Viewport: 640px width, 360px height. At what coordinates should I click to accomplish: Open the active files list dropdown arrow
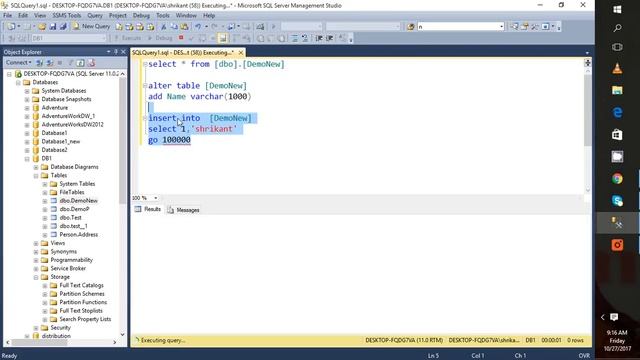(x=587, y=53)
